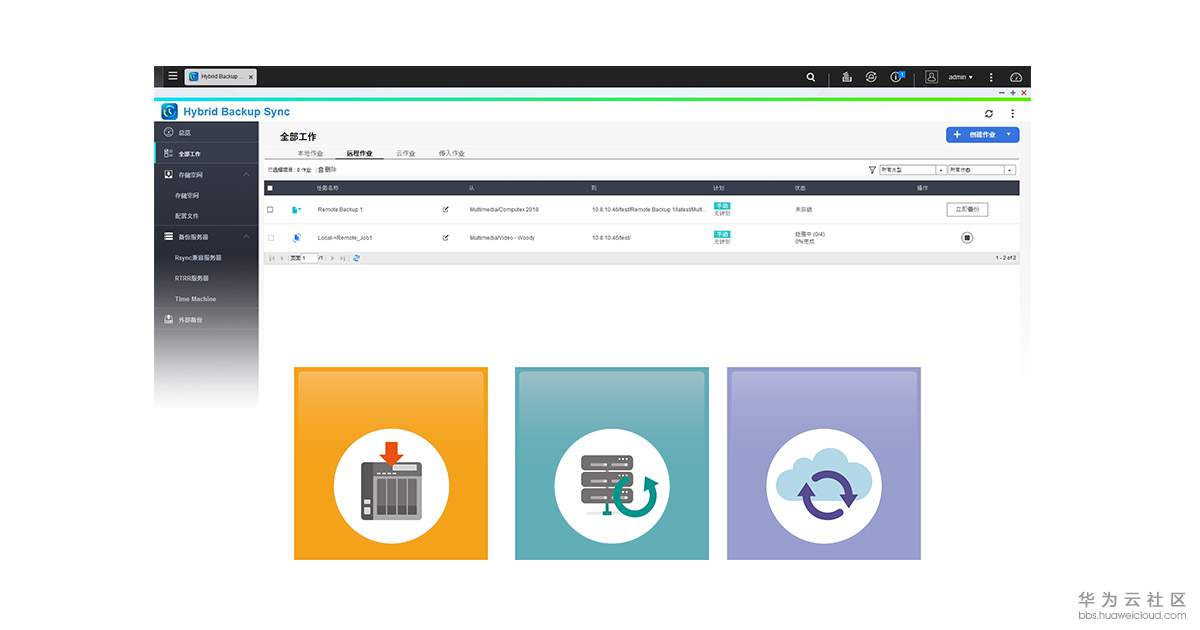Edit the Remote Backup 1 job
Image resolution: width=1200 pixels, height=630 pixels.
[x=446, y=210]
